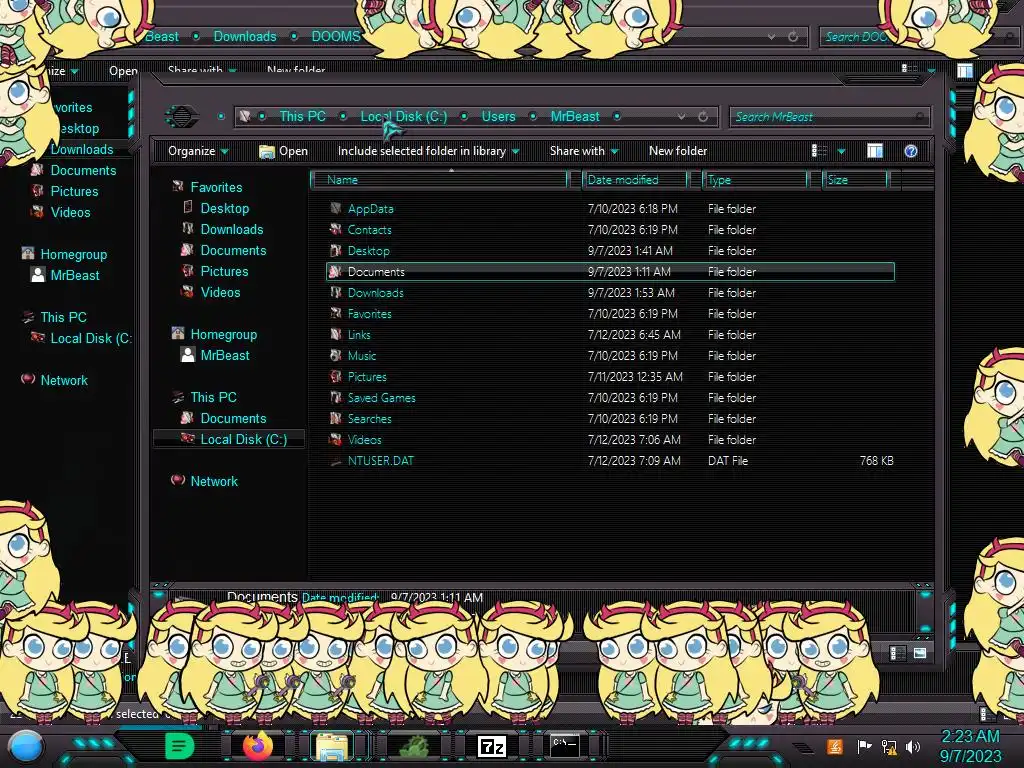The height and width of the screenshot is (768, 1024).
Task: Select the Favorites folder icon in file list
Action: [x=336, y=313]
